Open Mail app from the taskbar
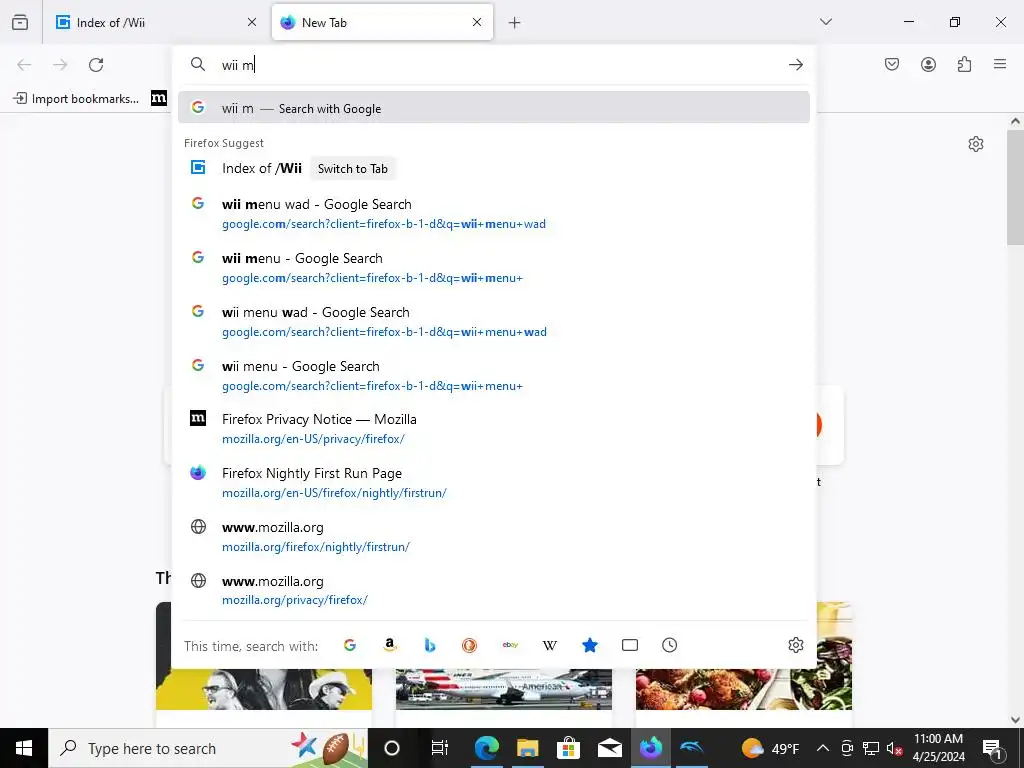 (x=610, y=748)
